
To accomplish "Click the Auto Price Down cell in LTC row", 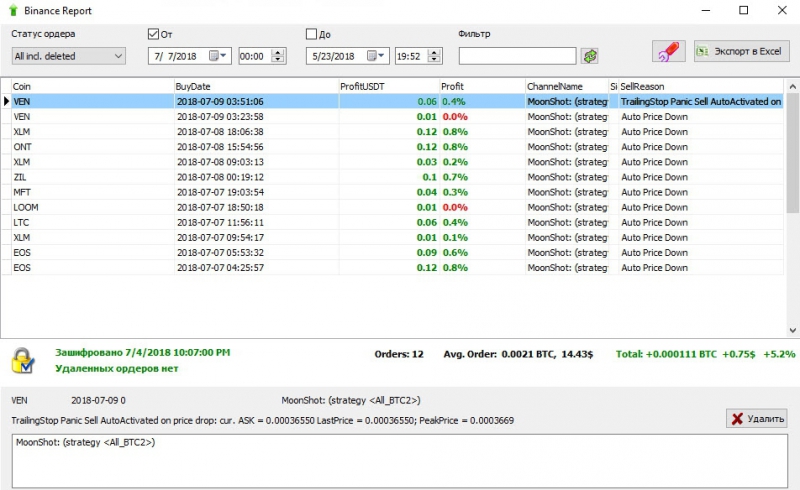I will [701, 223].
